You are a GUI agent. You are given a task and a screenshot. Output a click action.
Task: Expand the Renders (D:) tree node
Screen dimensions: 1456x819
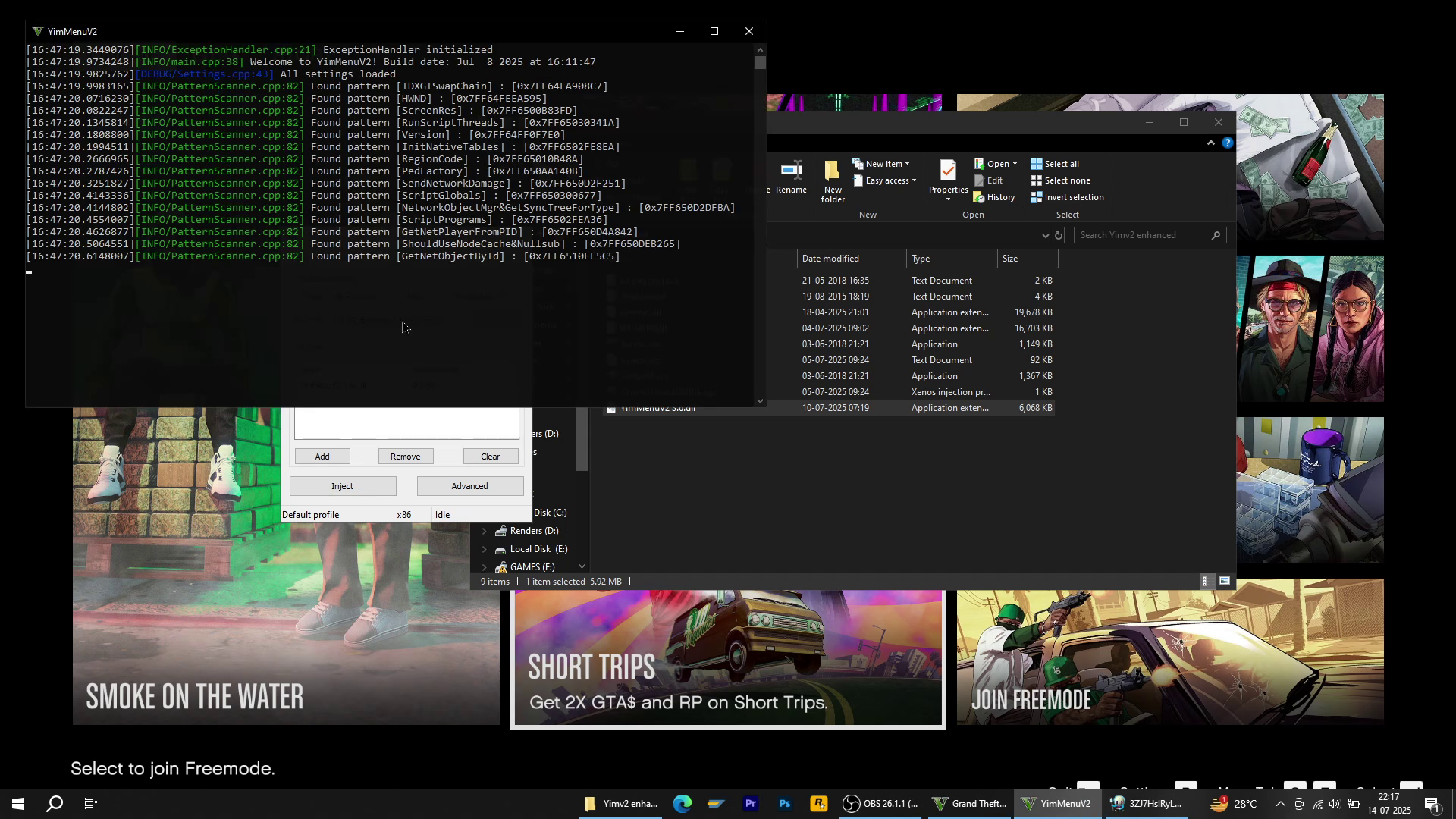point(485,531)
